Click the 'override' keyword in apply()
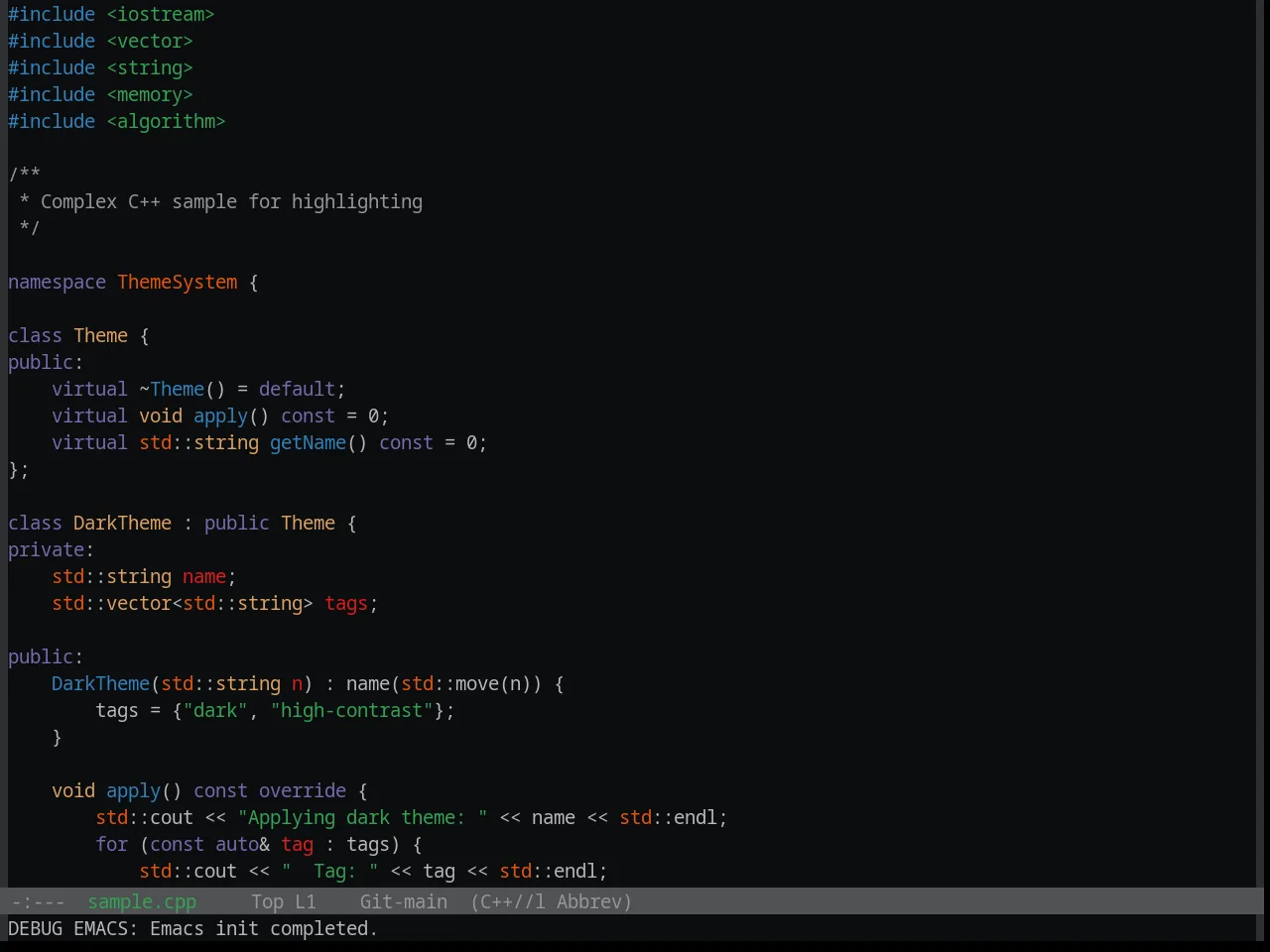 (x=303, y=790)
